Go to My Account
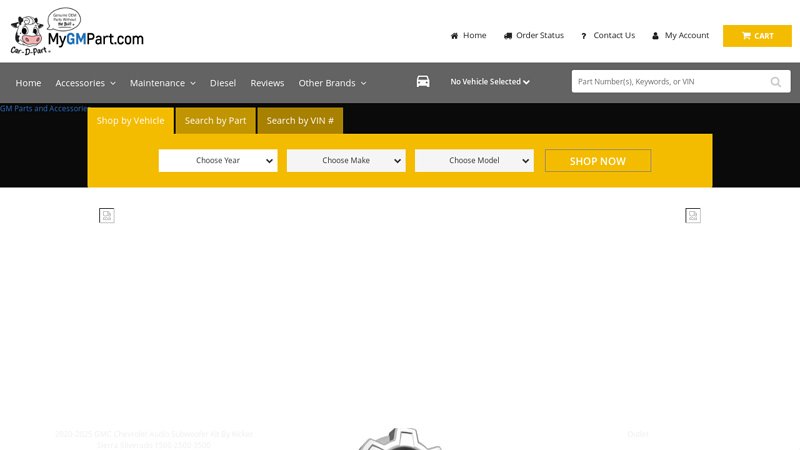 [687, 35]
